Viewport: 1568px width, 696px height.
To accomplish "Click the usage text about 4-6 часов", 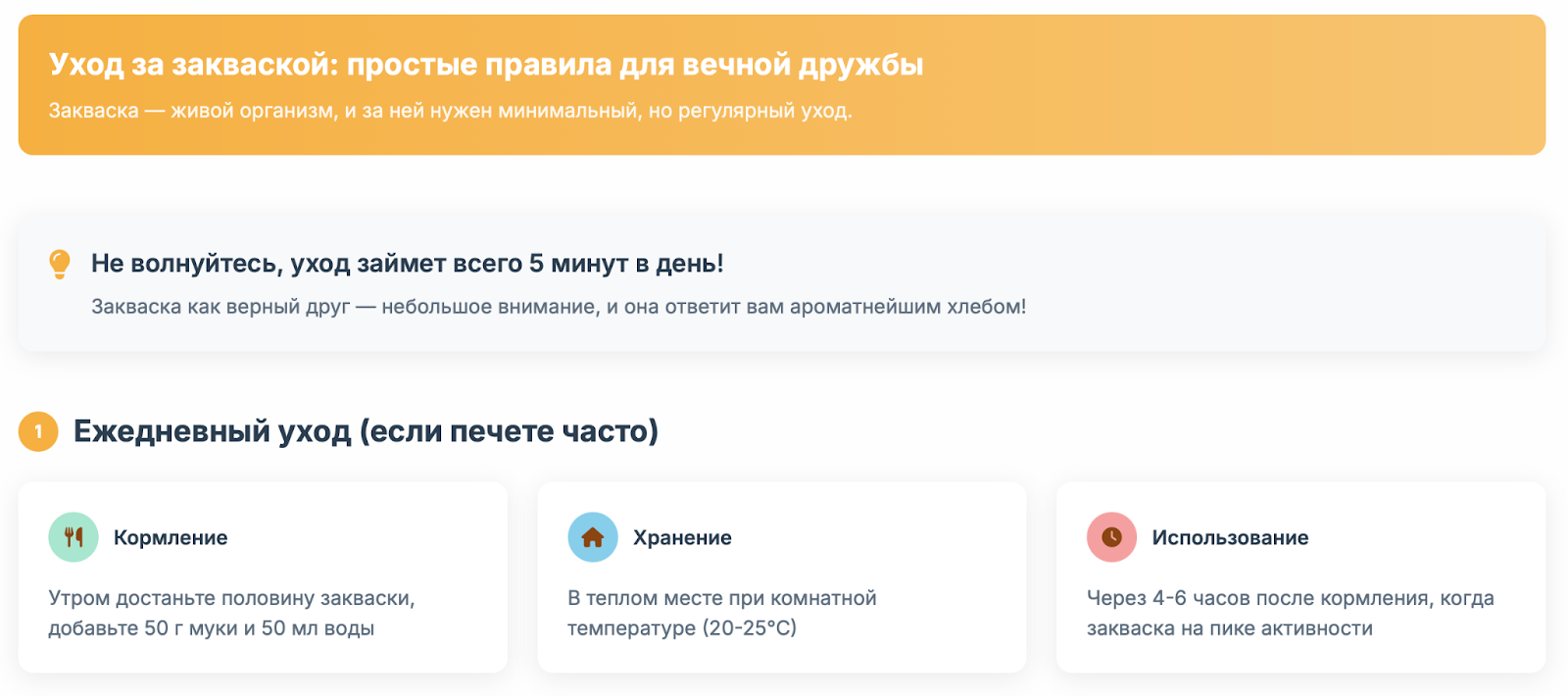I will [1290, 613].
